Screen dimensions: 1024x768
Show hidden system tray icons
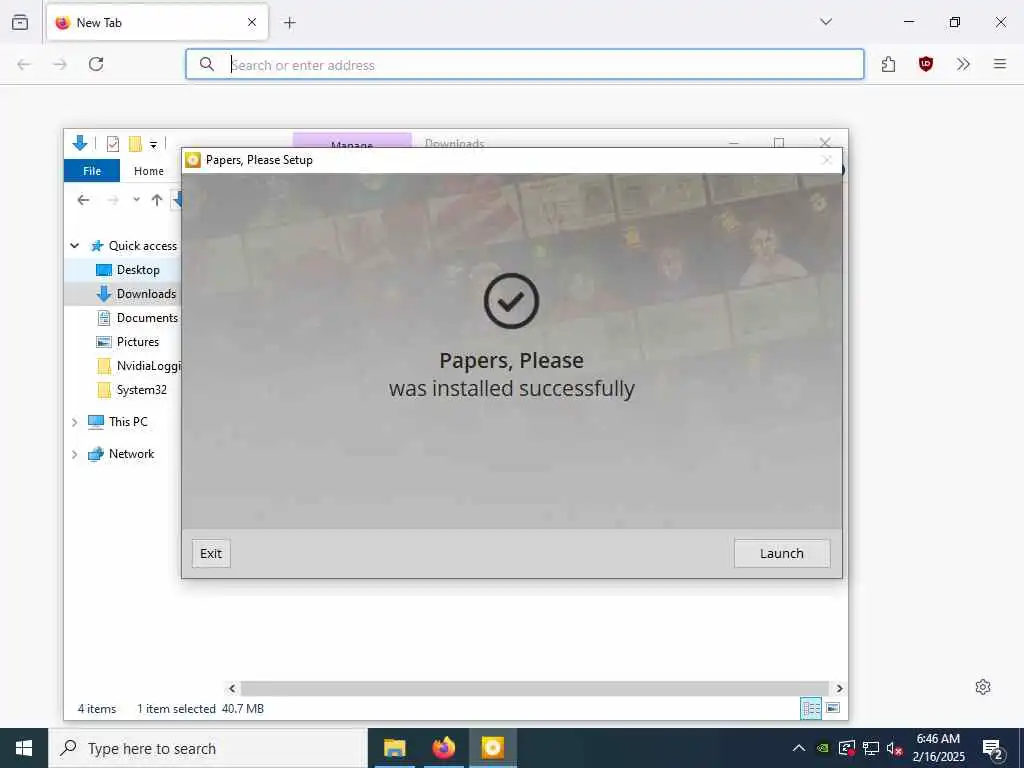[799, 748]
